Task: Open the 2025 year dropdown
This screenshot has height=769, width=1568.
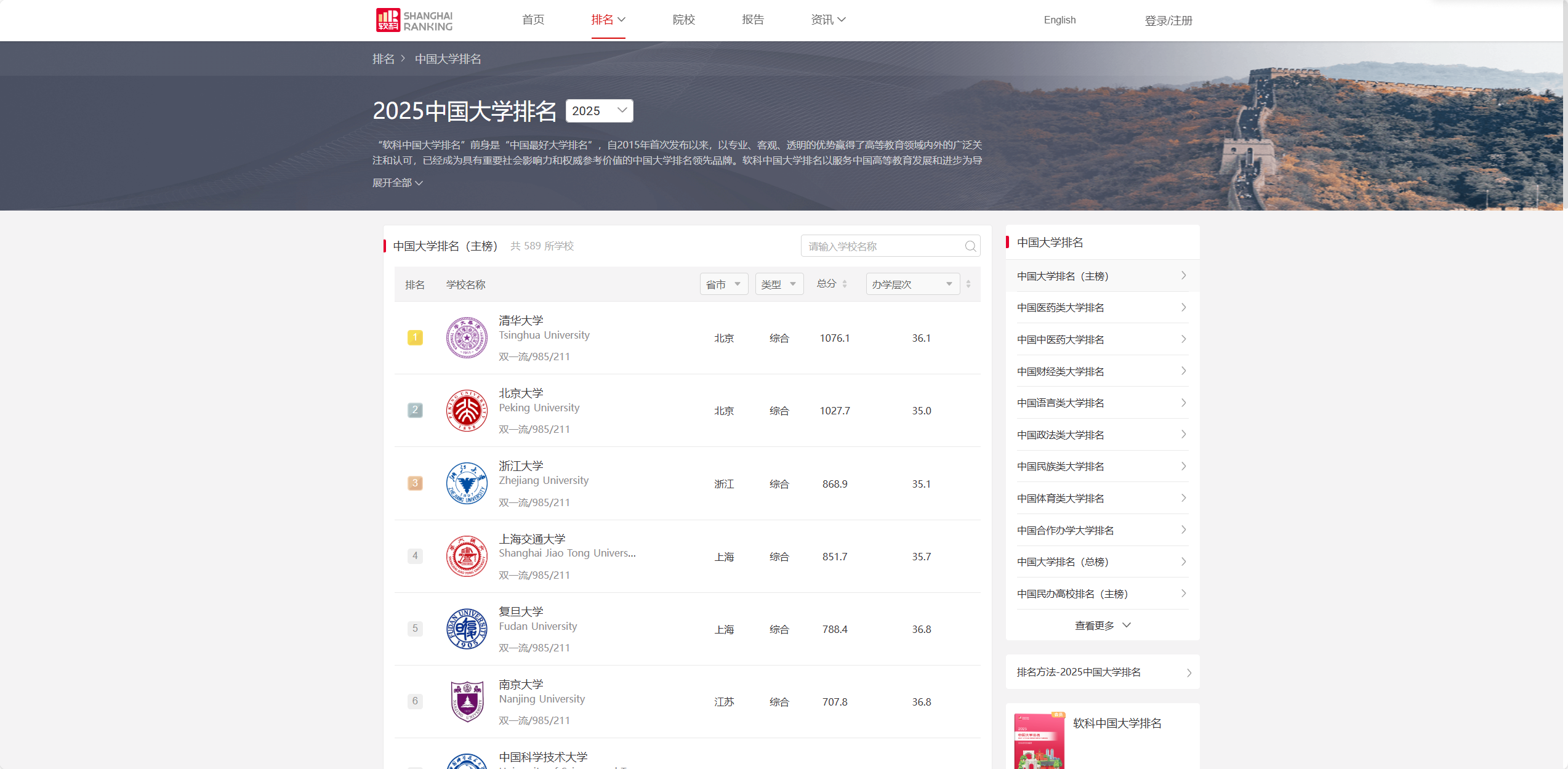Action: (599, 111)
